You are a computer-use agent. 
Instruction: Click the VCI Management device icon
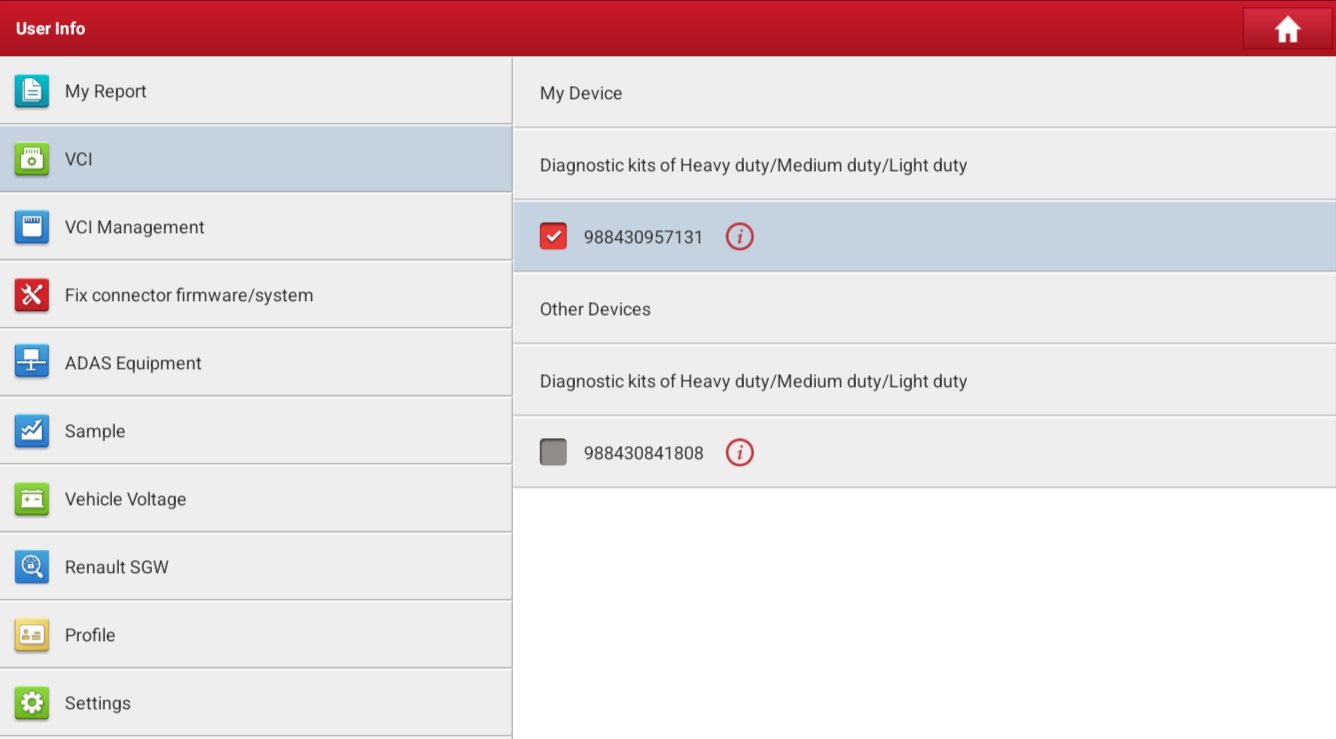(31, 226)
